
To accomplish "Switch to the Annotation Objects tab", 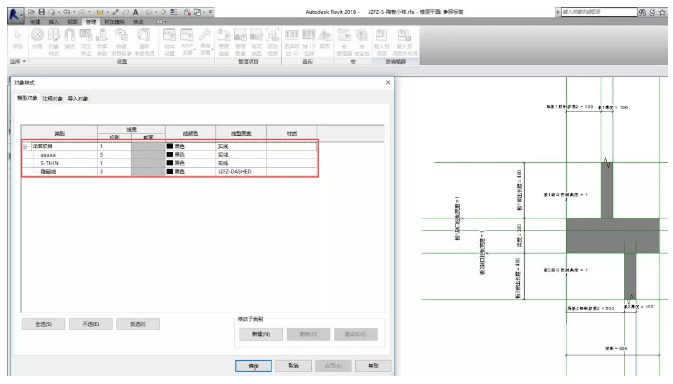I will click(x=52, y=99).
